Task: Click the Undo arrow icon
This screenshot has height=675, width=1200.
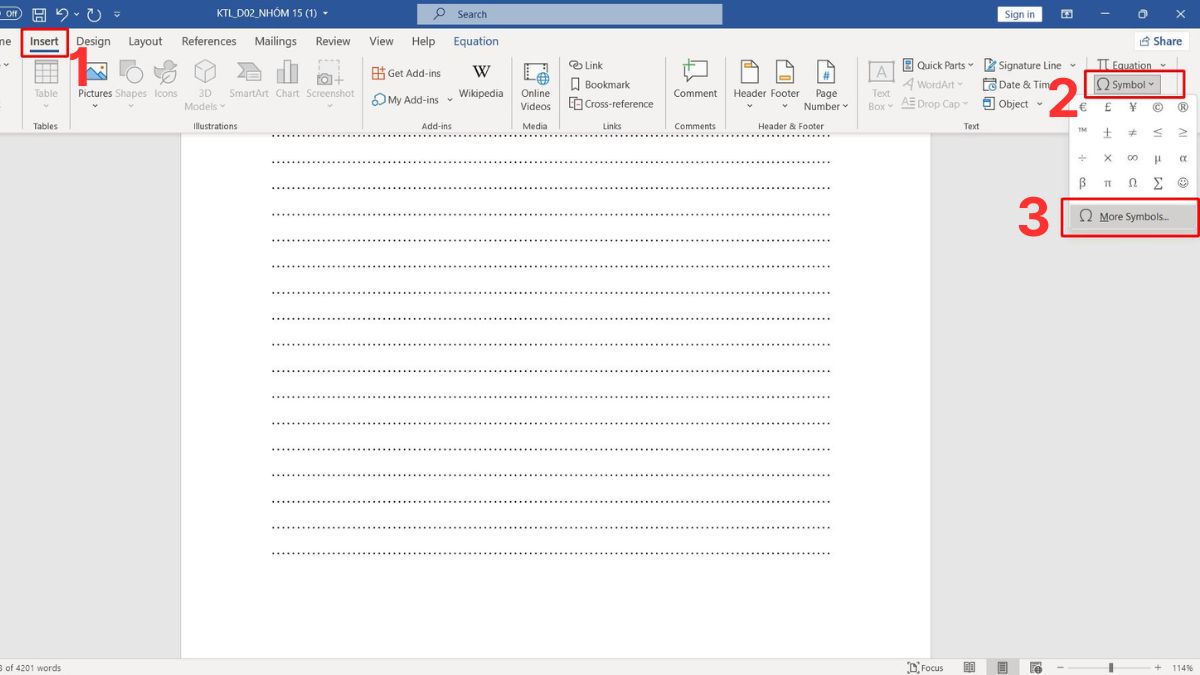Action: tap(62, 15)
